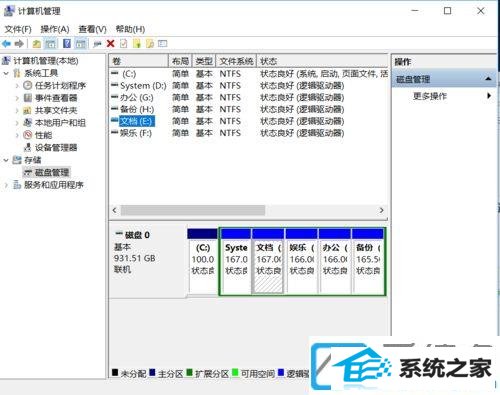The width and height of the screenshot is (500, 395).
Task: Collapse the Storage (存储) tree node
Action: click(x=6, y=160)
